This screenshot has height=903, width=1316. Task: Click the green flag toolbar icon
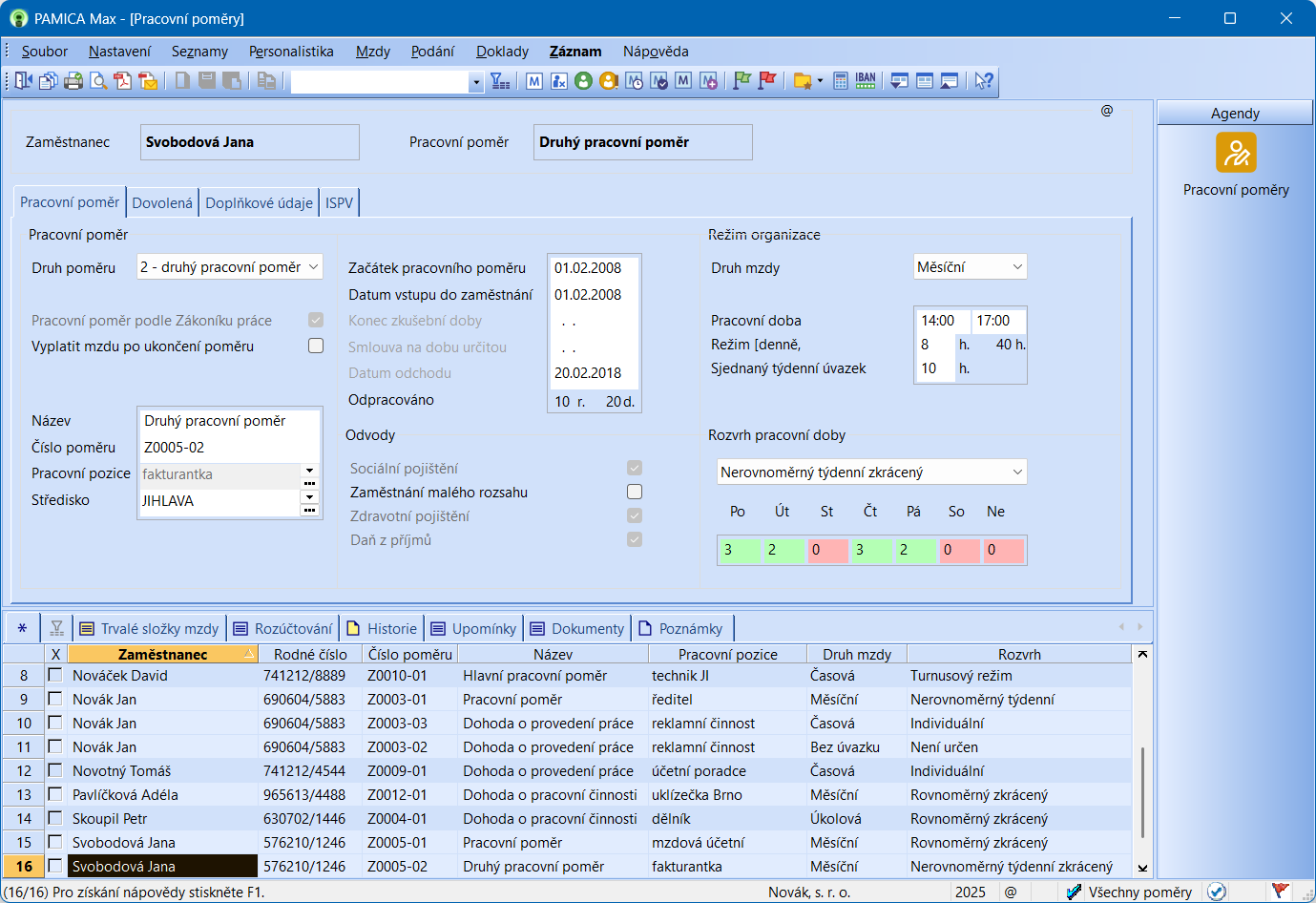click(742, 81)
